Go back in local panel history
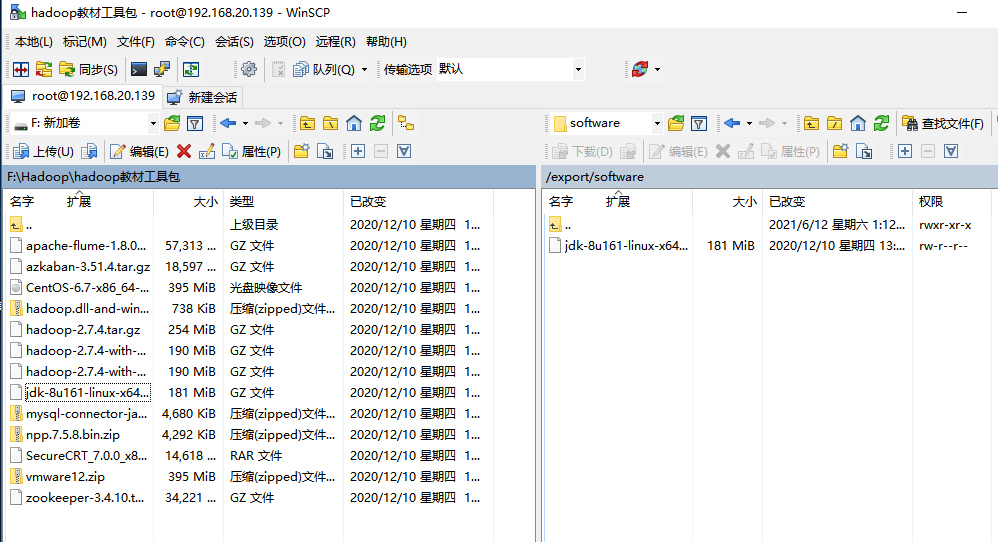This screenshot has height=542, width=998. pyautogui.click(x=228, y=123)
